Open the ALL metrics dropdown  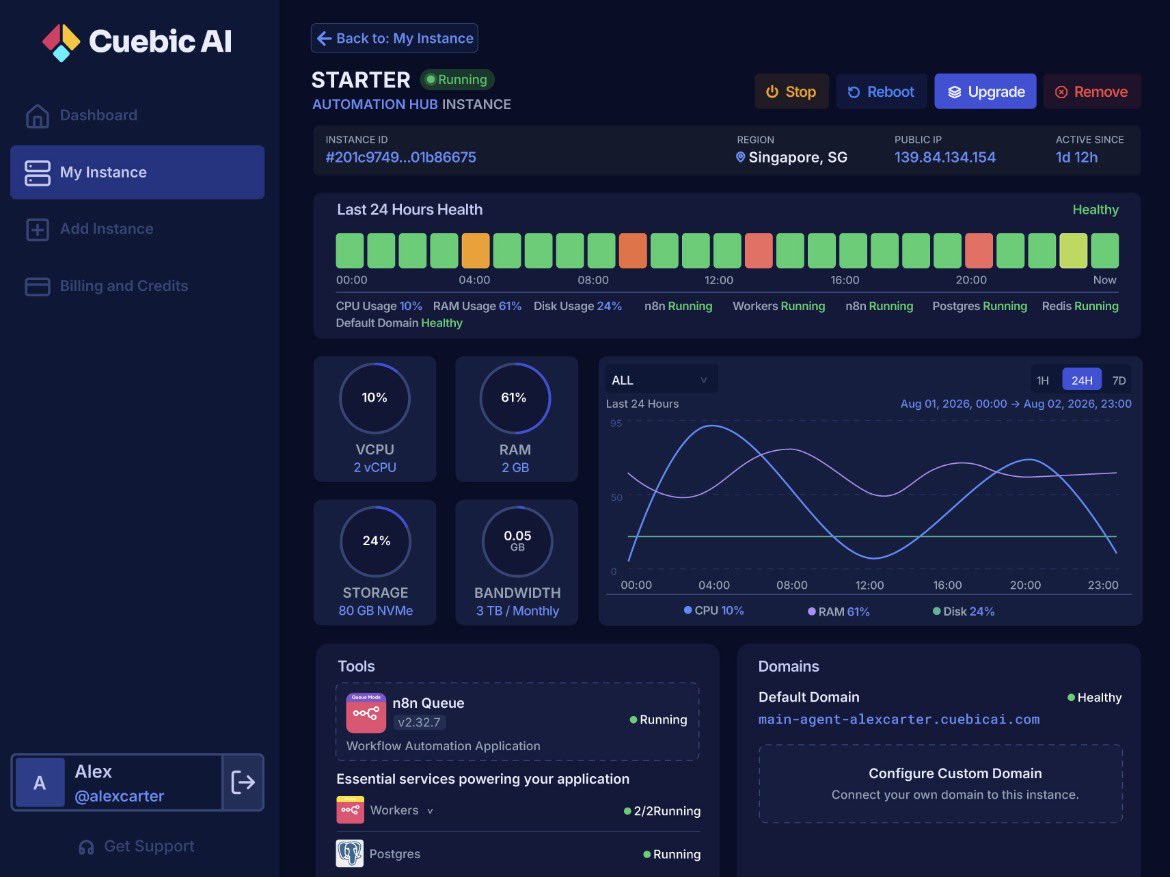pyautogui.click(x=661, y=380)
